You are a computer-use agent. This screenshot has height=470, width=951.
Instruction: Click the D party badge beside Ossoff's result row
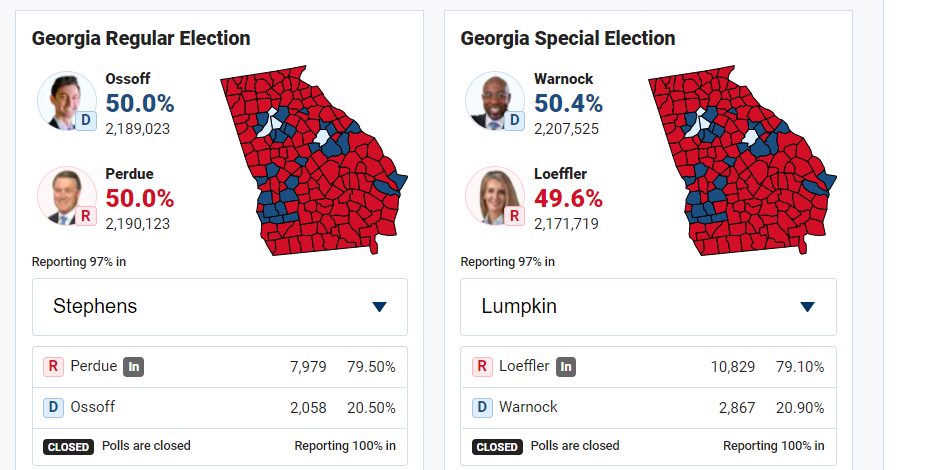point(53,408)
